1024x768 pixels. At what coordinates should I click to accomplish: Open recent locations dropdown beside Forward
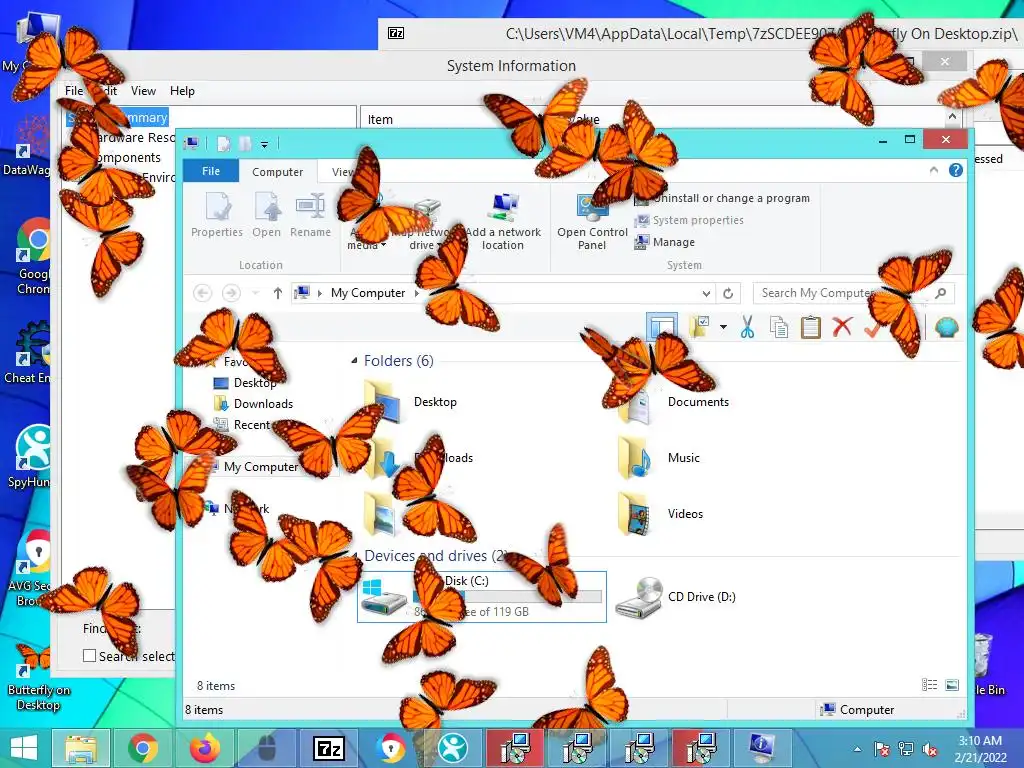tap(255, 293)
